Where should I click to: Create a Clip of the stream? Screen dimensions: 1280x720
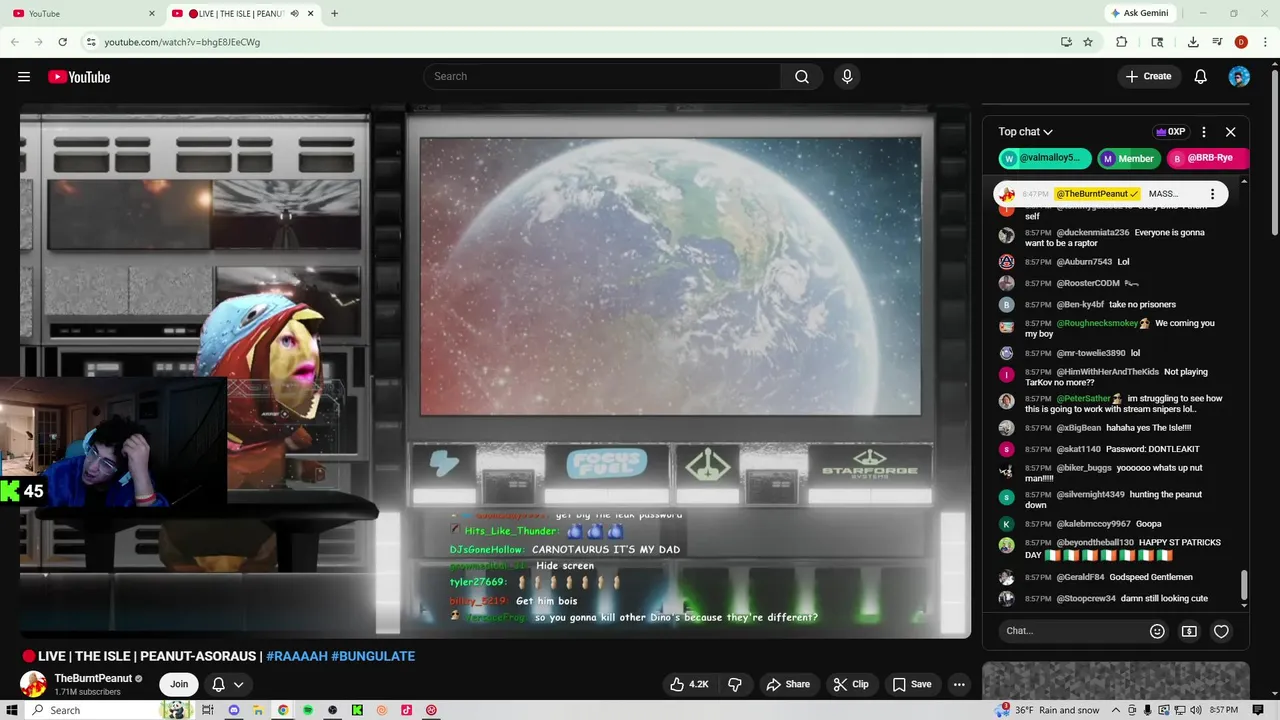tap(851, 684)
